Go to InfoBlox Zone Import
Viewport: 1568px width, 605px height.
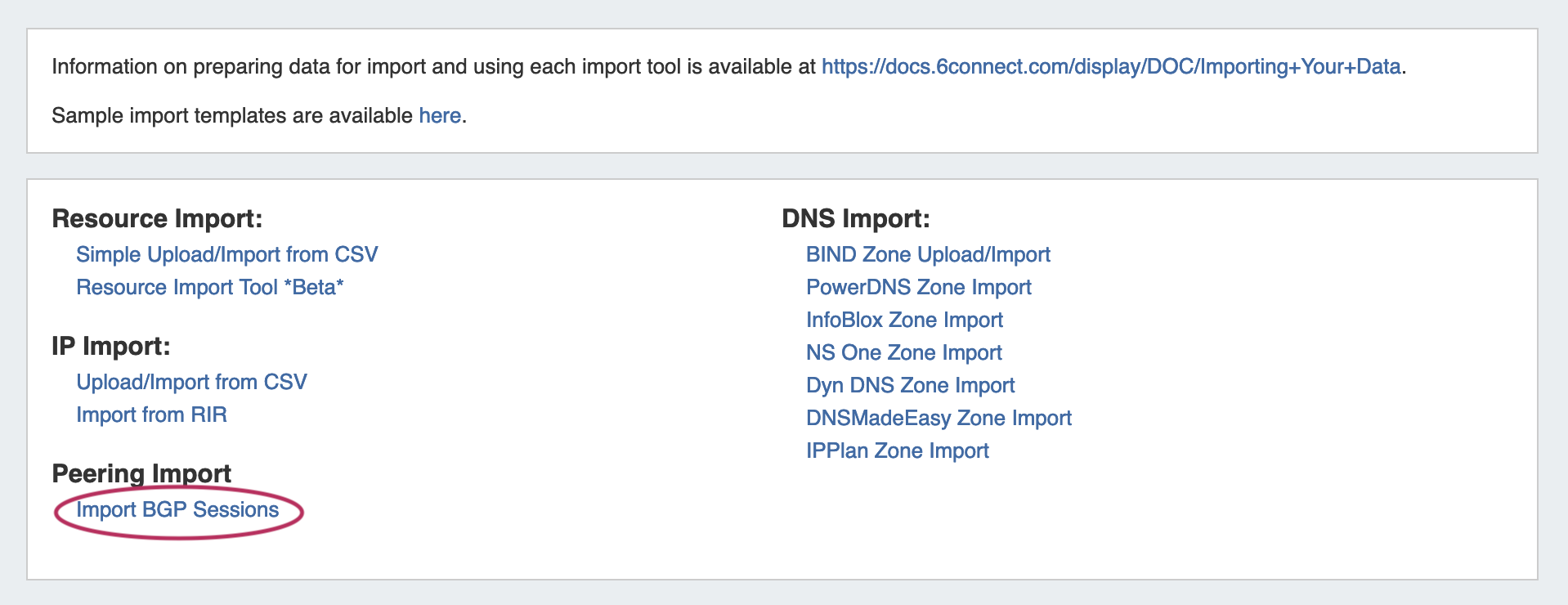tap(904, 320)
